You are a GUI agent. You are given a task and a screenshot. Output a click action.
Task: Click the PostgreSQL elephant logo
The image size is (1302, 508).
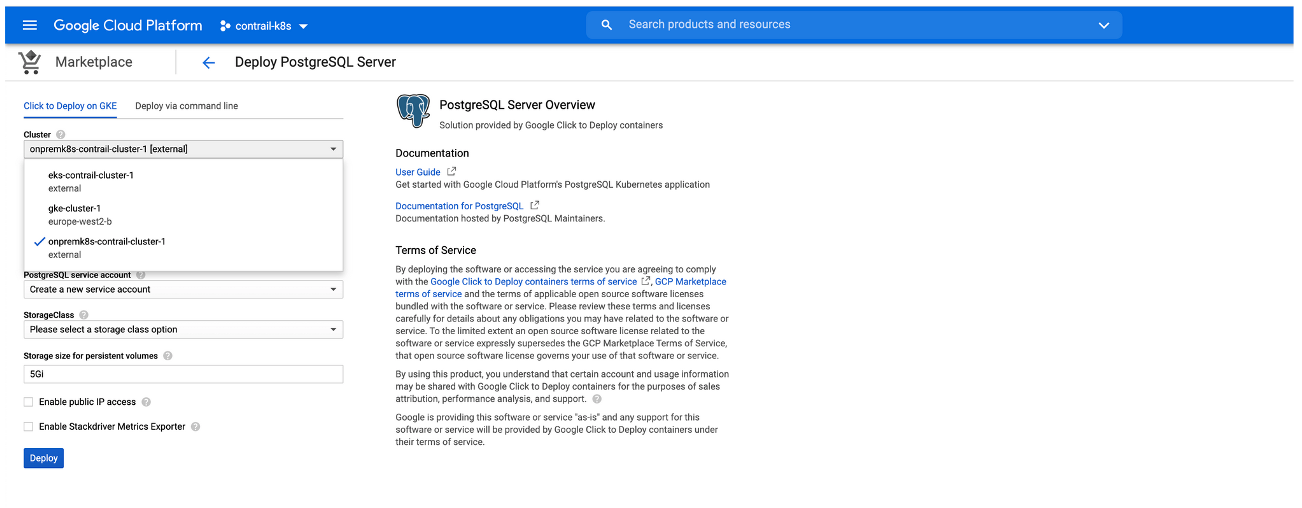coord(413,111)
